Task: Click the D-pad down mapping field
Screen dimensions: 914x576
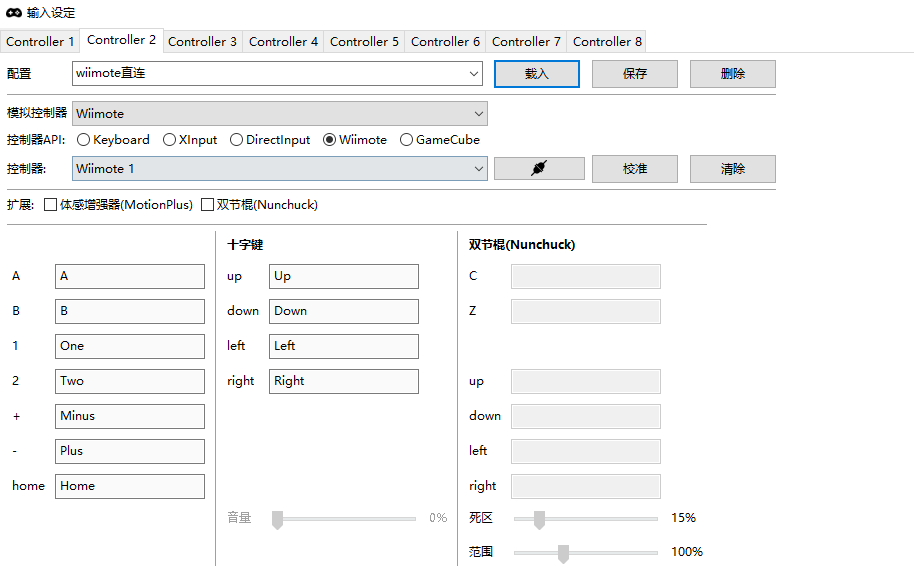Action: pos(344,311)
